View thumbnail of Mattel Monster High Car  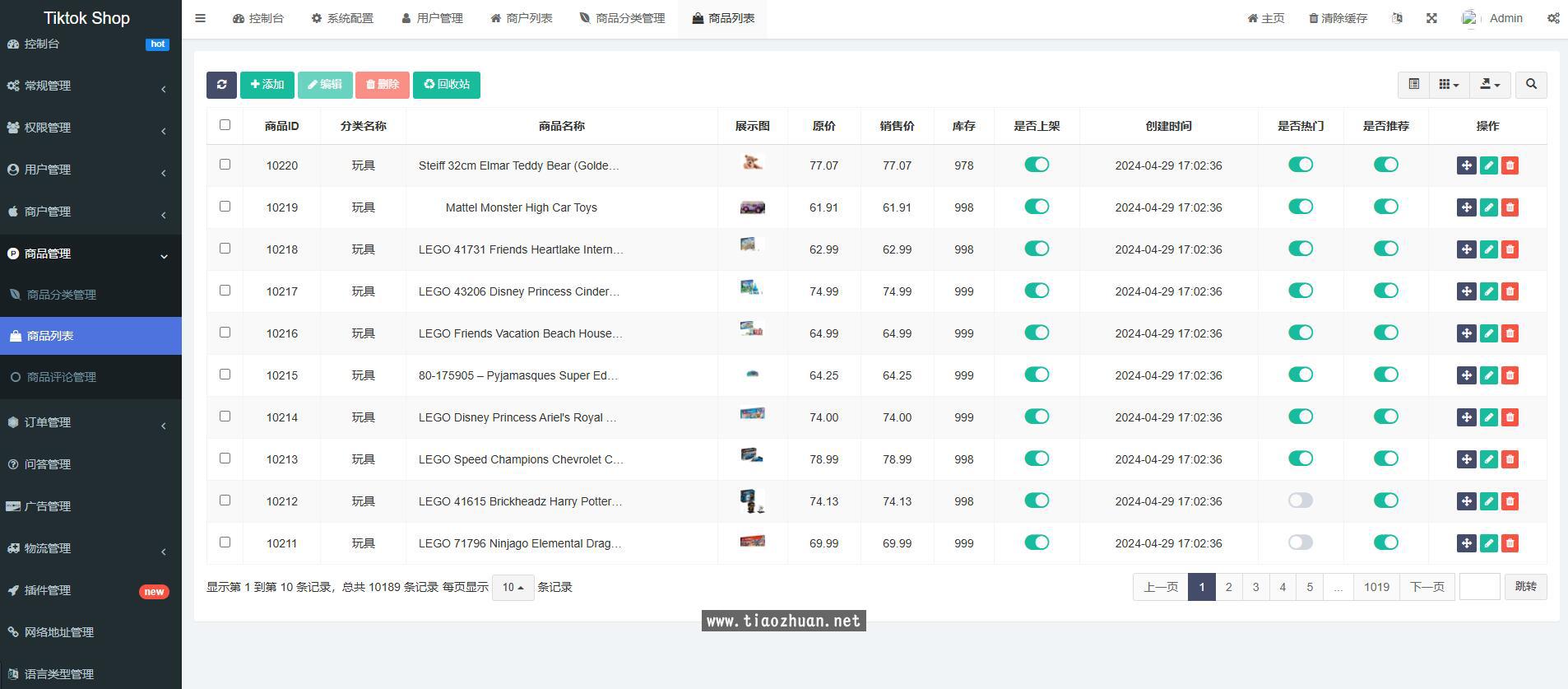[752, 207]
